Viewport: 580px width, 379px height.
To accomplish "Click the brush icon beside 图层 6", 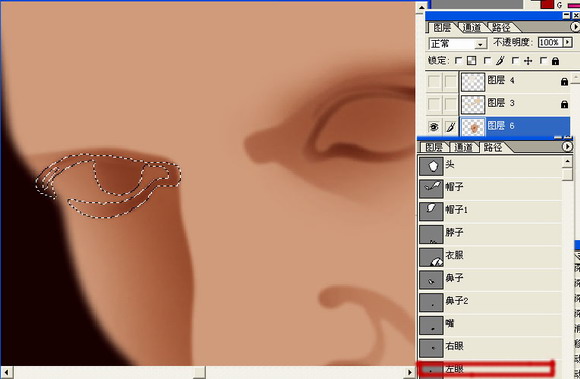I will (x=450, y=127).
